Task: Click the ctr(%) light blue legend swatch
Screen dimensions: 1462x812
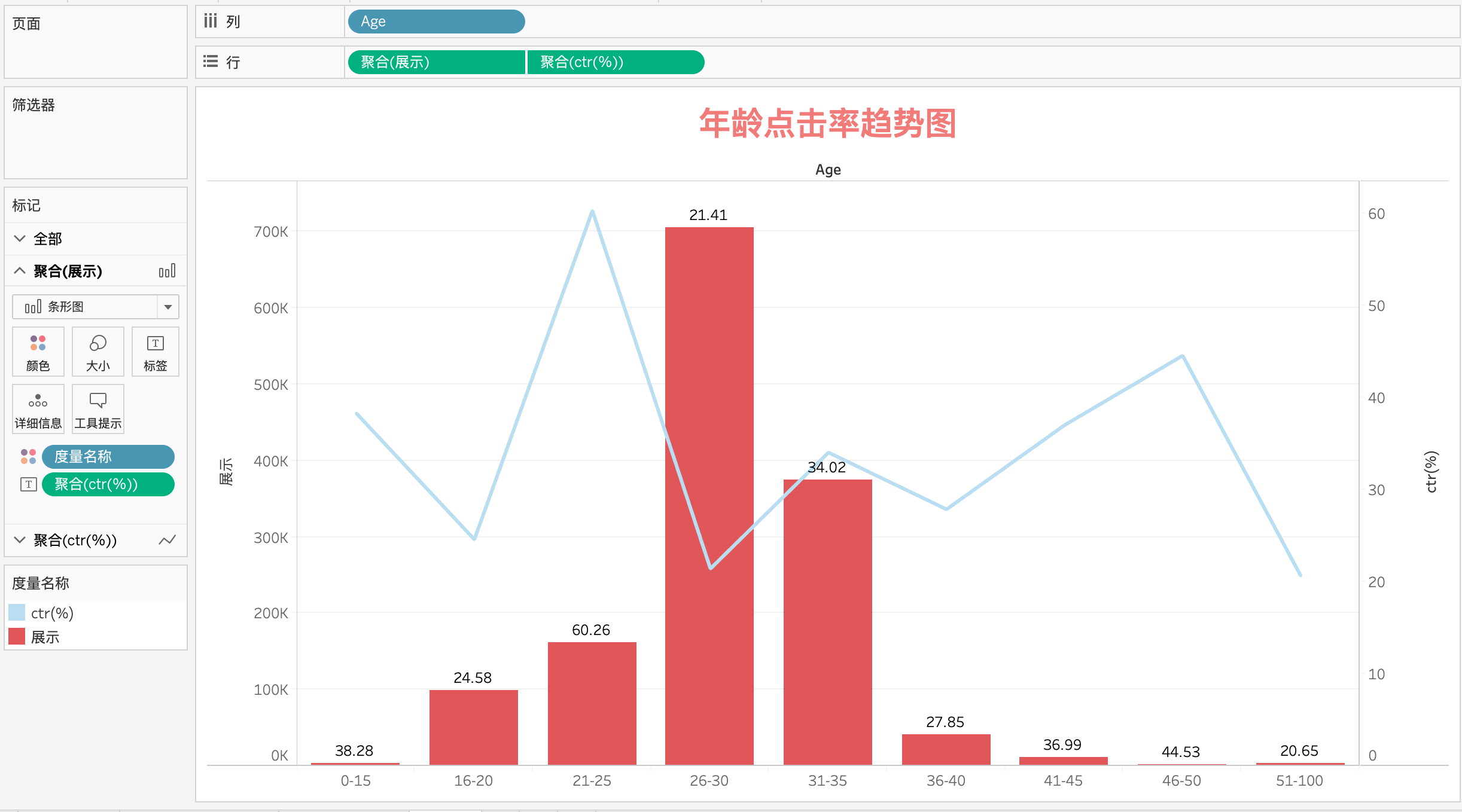Action: pos(17,612)
